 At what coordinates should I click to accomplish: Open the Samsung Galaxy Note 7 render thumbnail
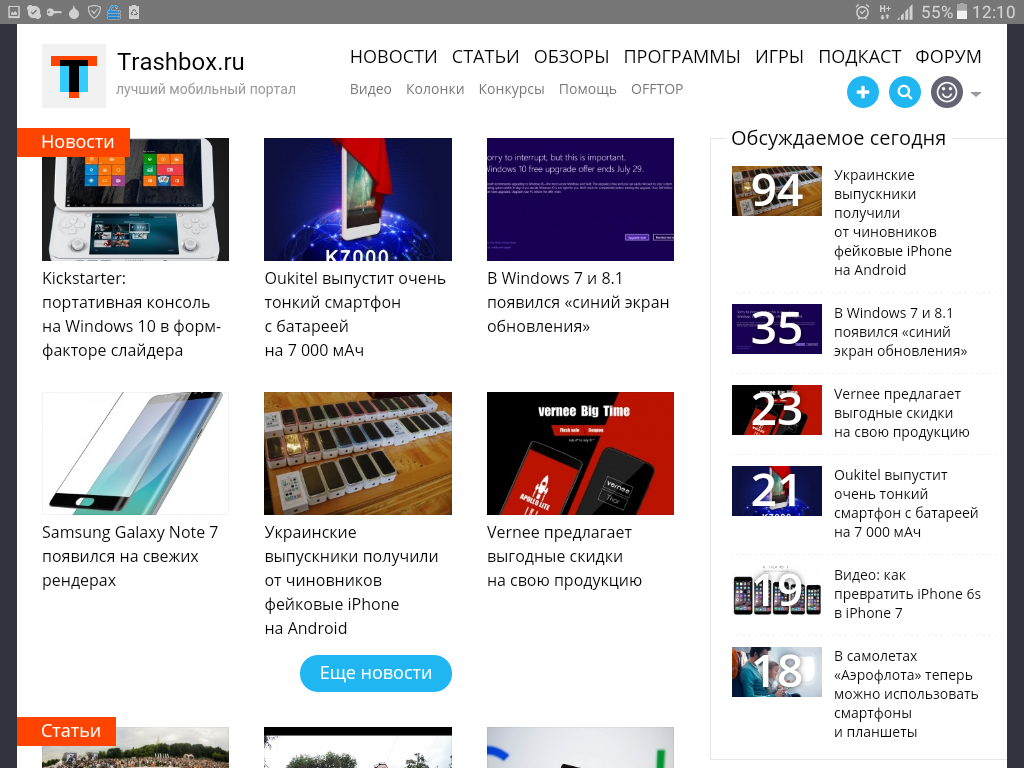click(135, 453)
